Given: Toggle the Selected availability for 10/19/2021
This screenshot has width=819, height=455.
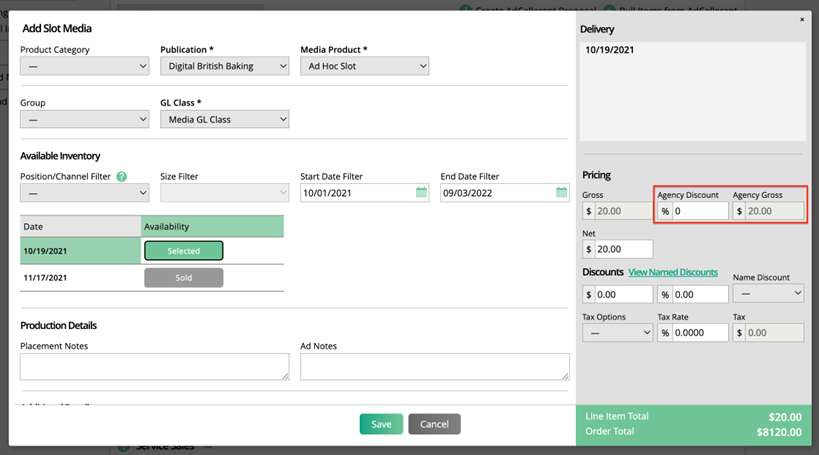Looking at the screenshot, I should pyautogui.click(x=183, y=251).
